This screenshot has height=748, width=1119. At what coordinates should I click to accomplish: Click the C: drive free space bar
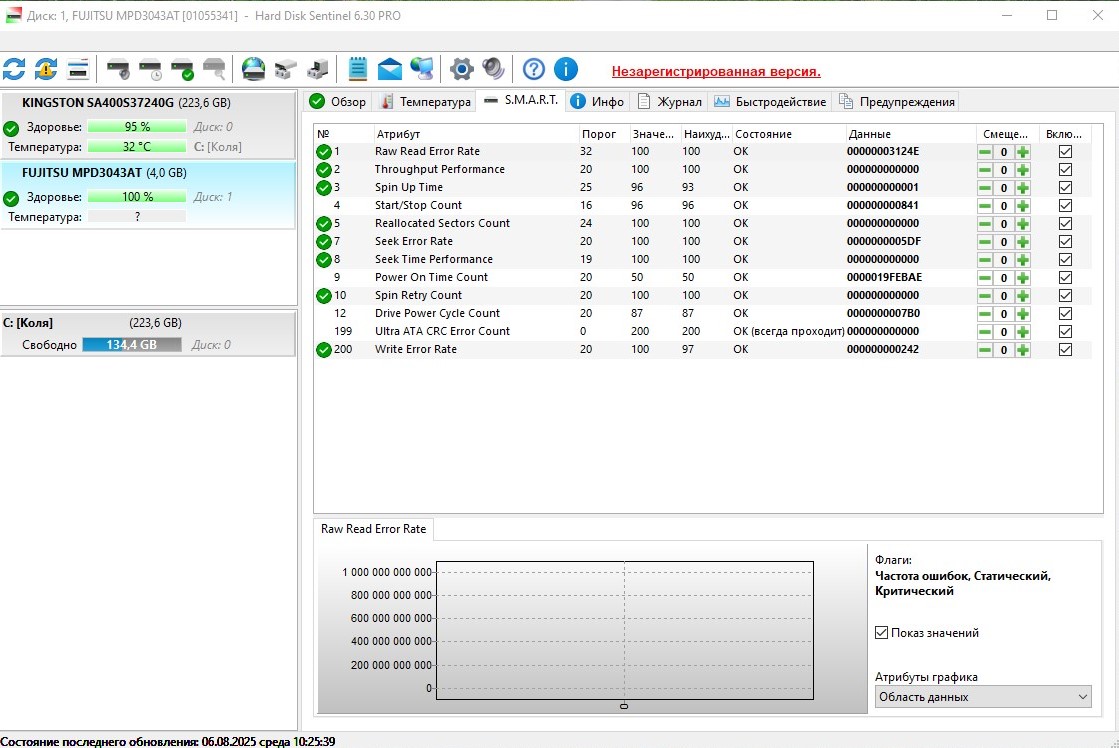click(131, 345)
